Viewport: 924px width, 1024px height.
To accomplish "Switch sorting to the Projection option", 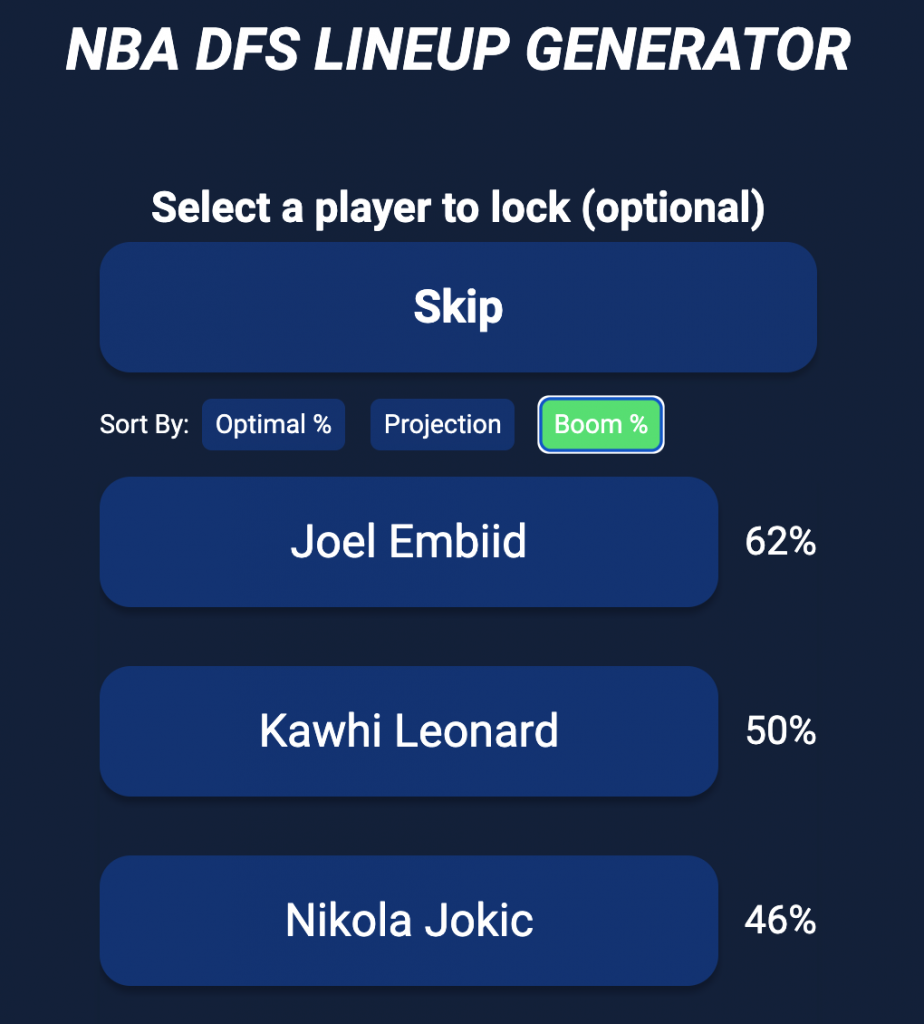I will click(442, 425).
